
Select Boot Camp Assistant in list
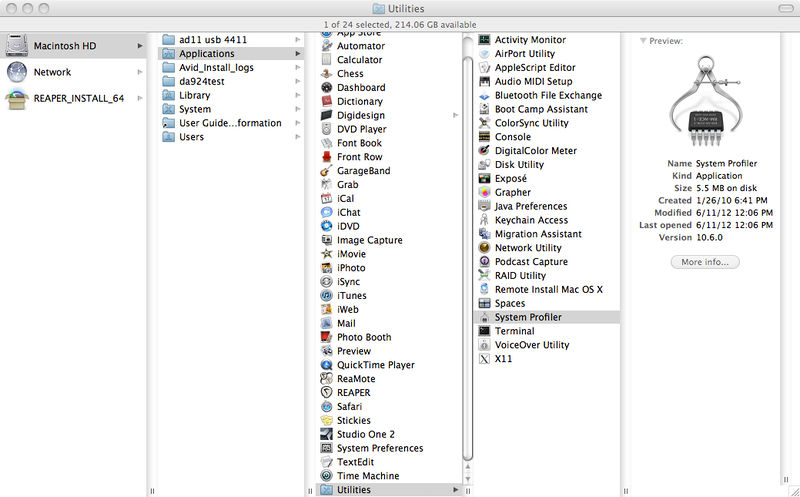click(x=541, y=109)
